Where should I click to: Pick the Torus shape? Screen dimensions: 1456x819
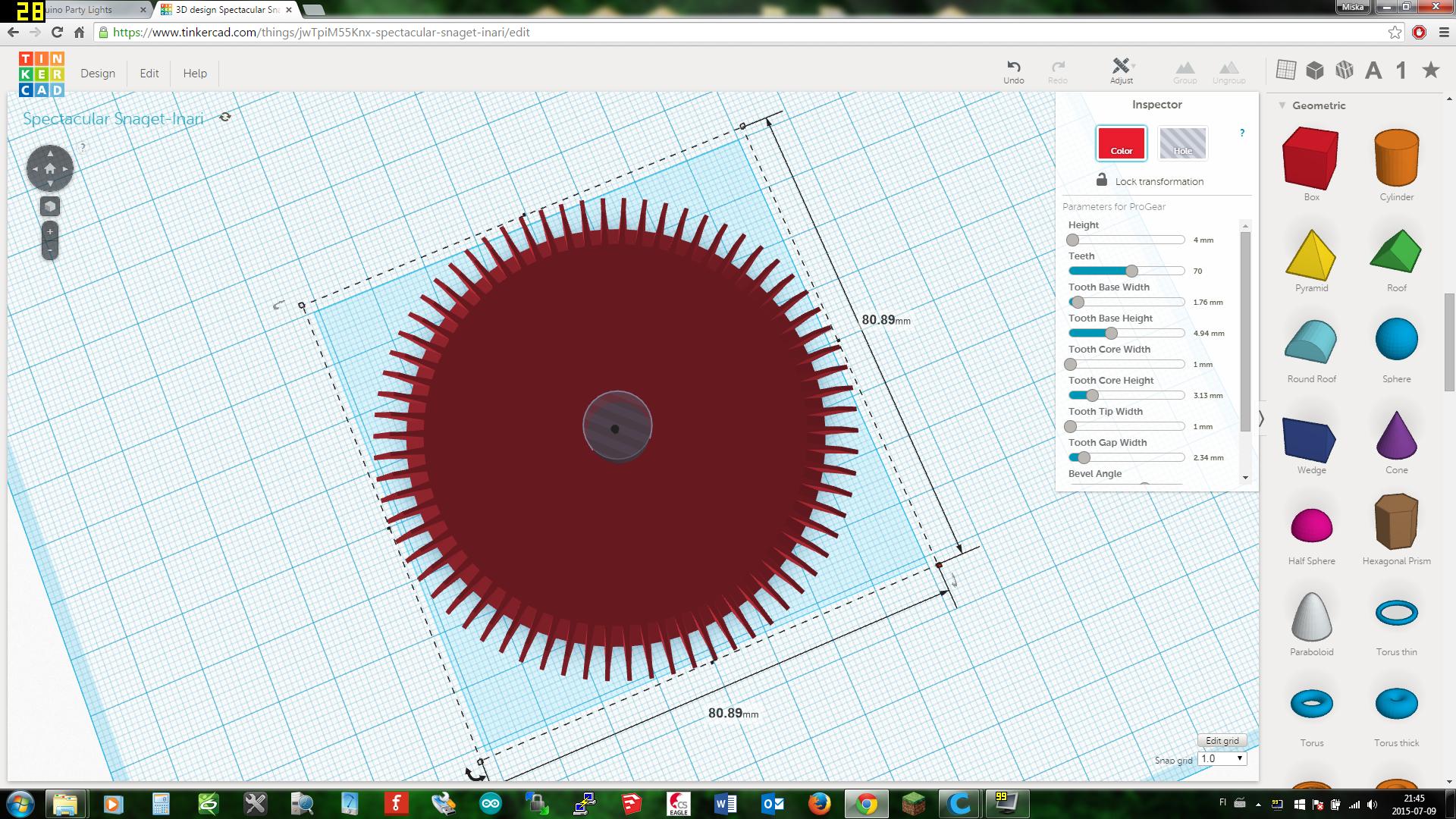1311,704
